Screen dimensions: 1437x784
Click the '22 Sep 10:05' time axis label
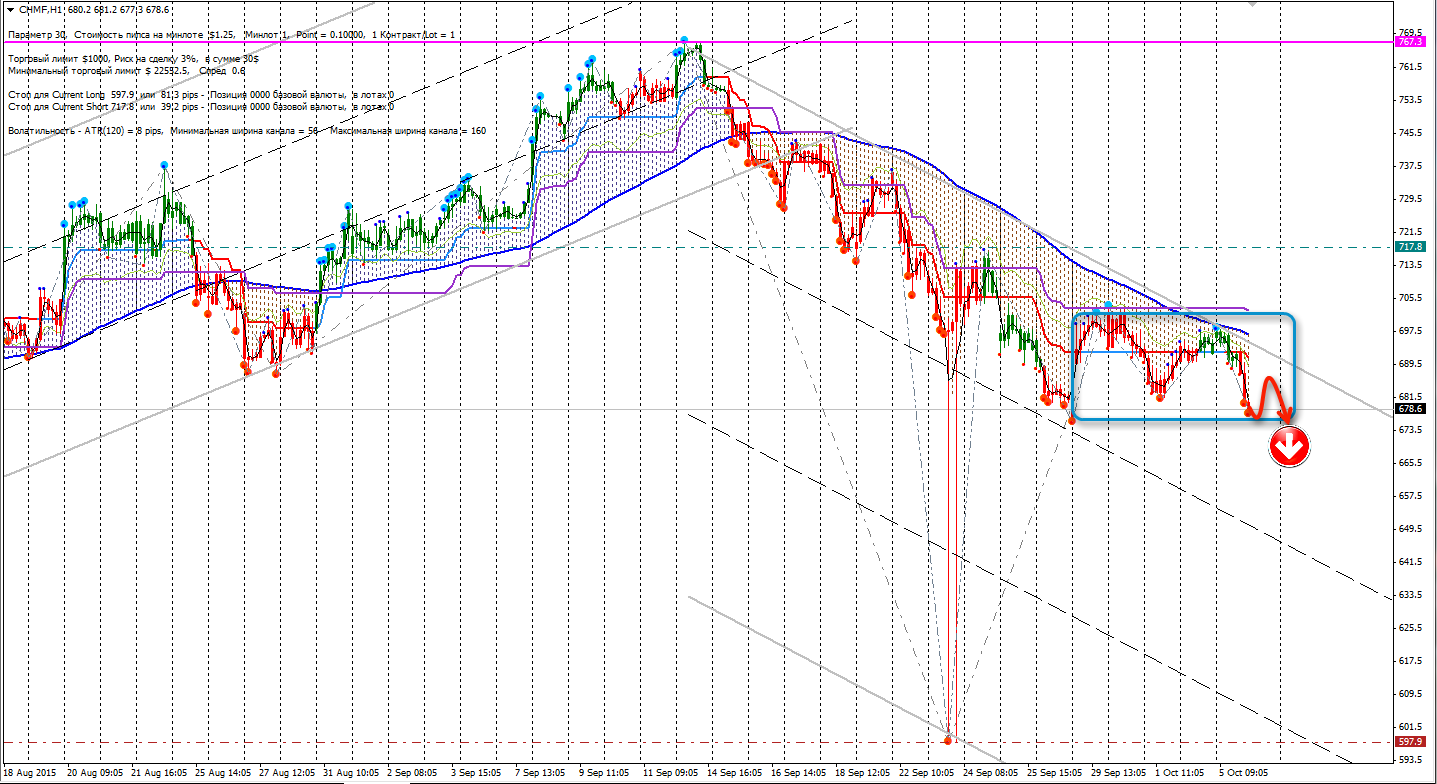928,773
